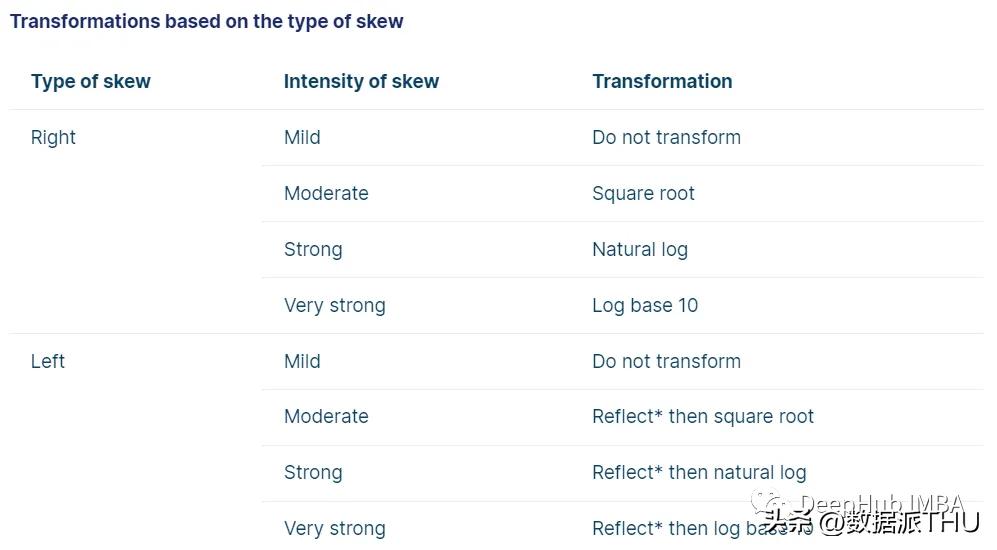
Task: Click "Mild" in the Left skew section
Action: coord(302,361)
